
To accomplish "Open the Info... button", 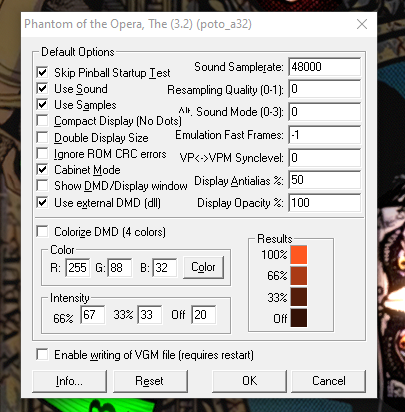I will coord(69,381).
